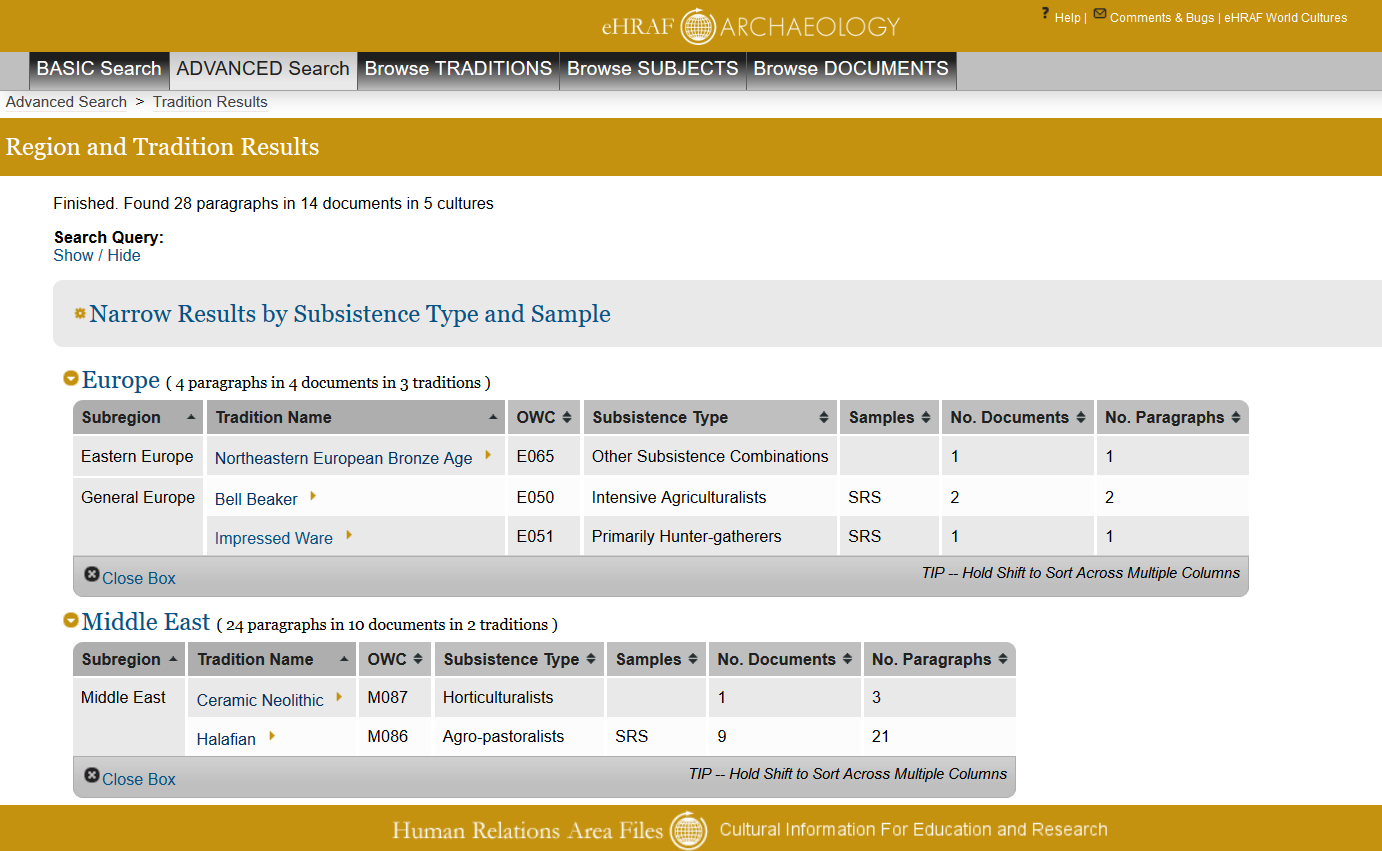The image size is (1382, 851).
Task: Go to eHRAF World Cultures
Action: [1285, 18]
